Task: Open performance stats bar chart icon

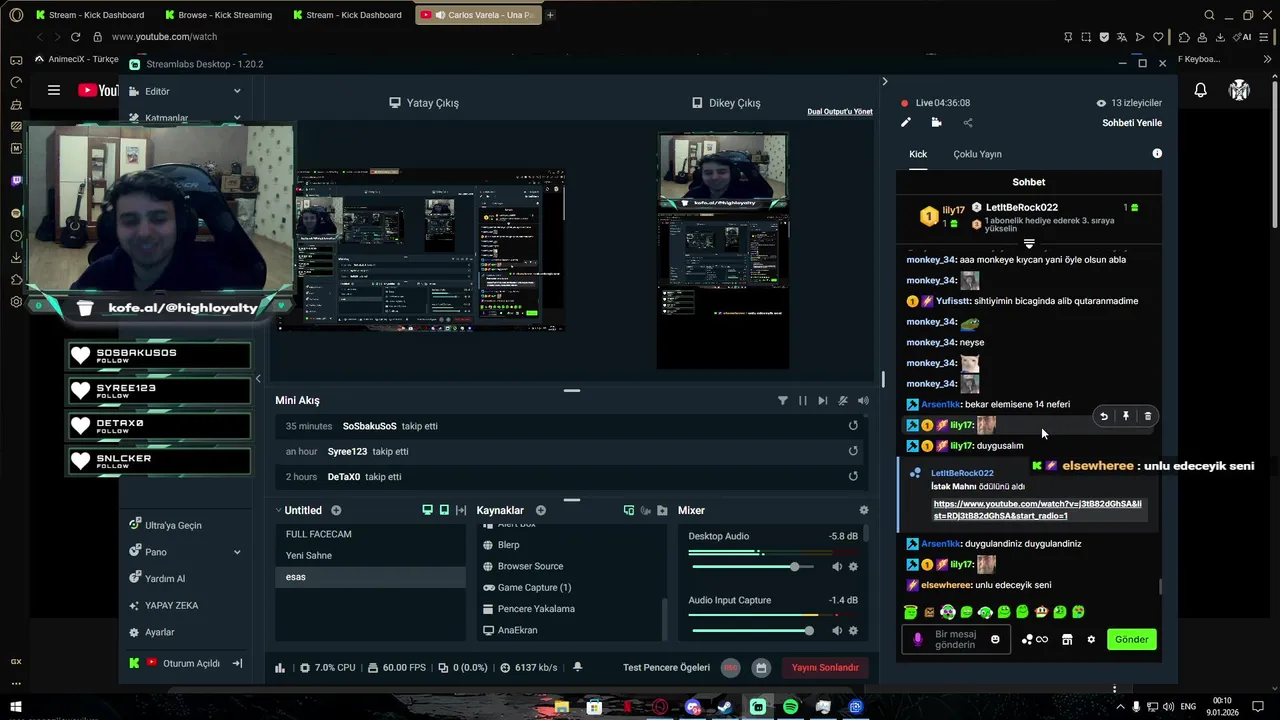Action: 280,667
